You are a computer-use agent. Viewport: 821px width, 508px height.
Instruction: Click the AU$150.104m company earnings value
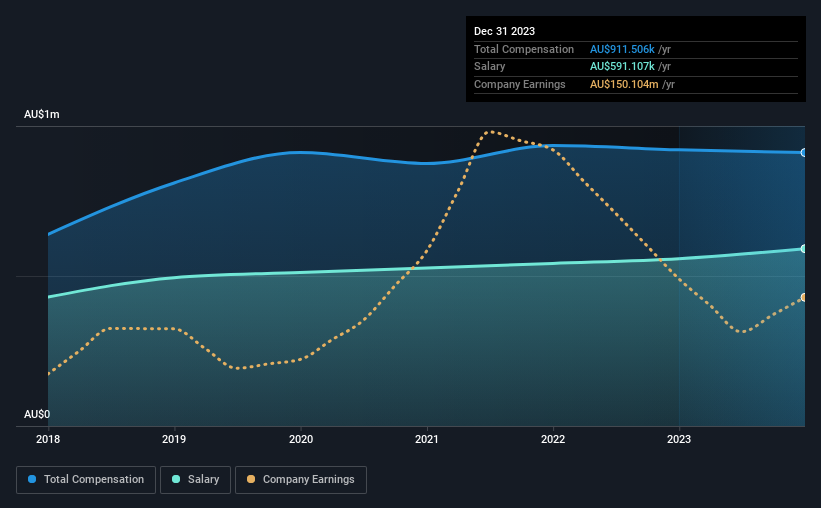(624, 84)
